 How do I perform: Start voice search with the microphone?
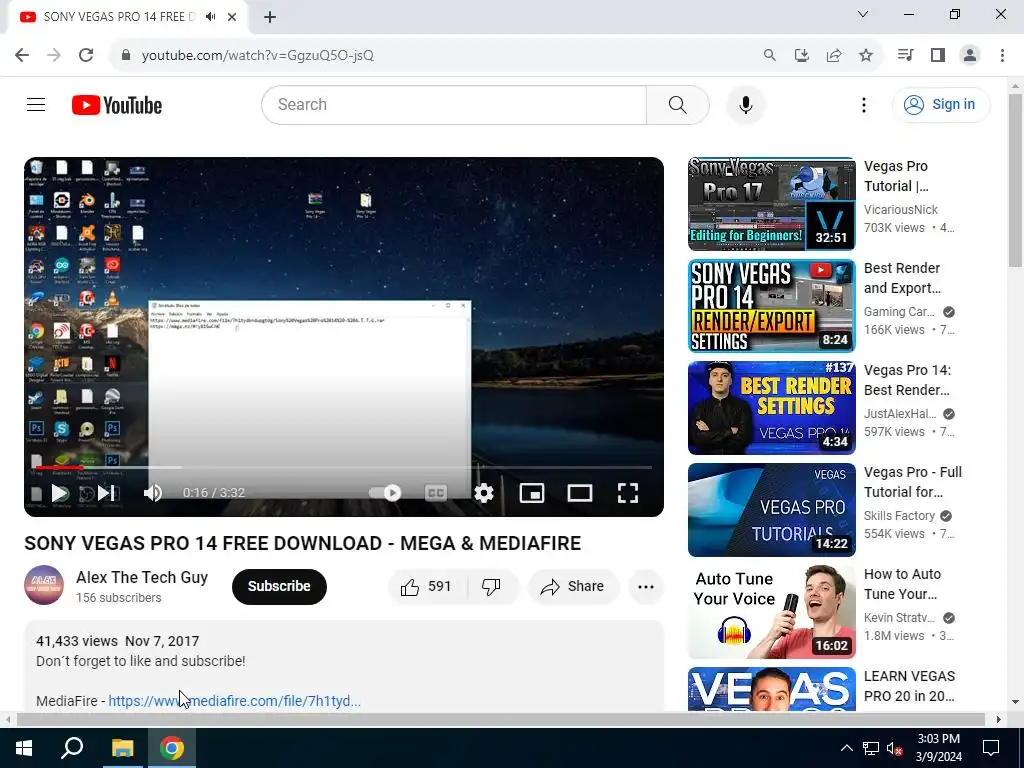coord(746,104)
